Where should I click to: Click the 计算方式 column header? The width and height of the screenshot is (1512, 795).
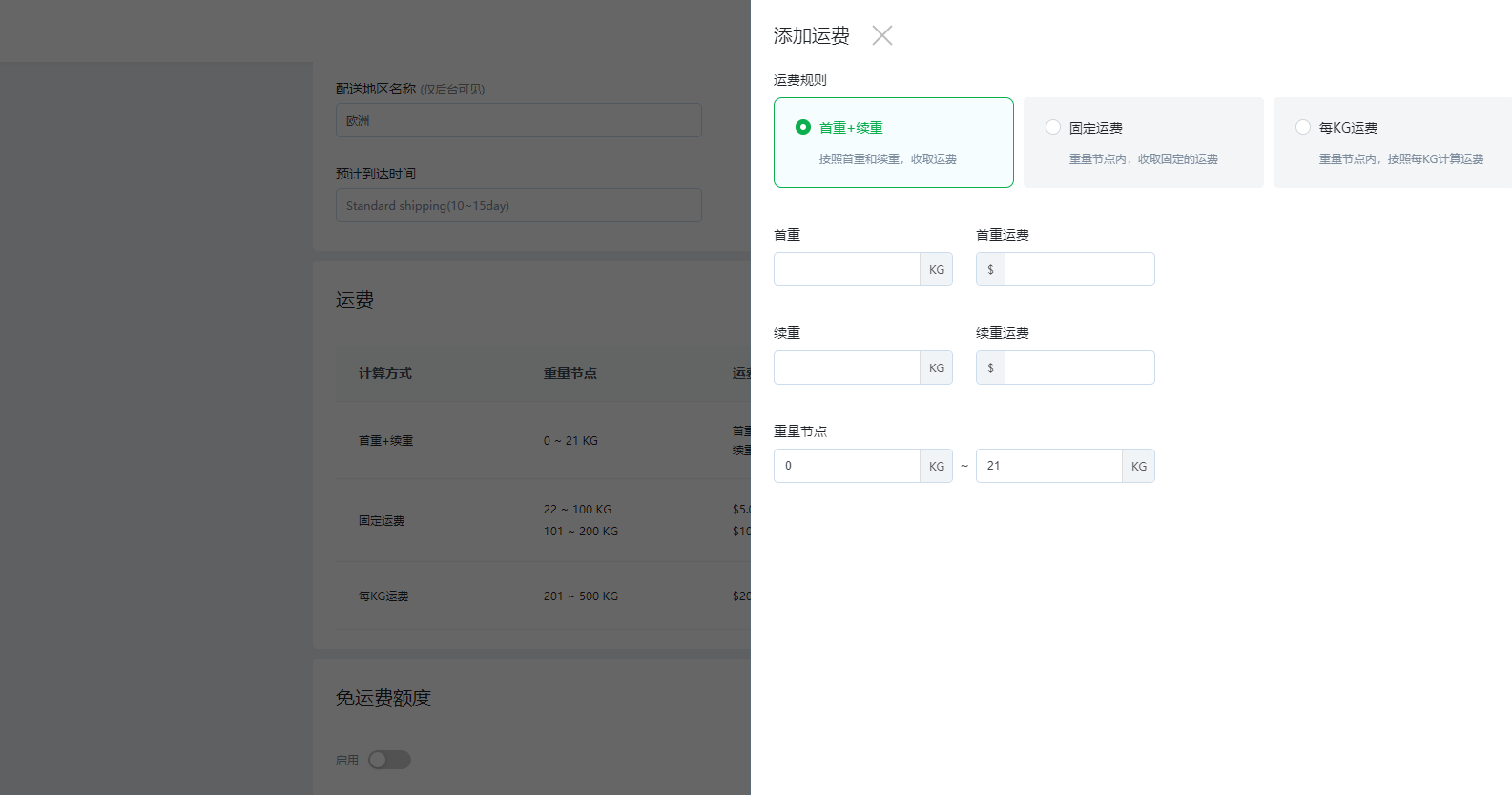385,373
